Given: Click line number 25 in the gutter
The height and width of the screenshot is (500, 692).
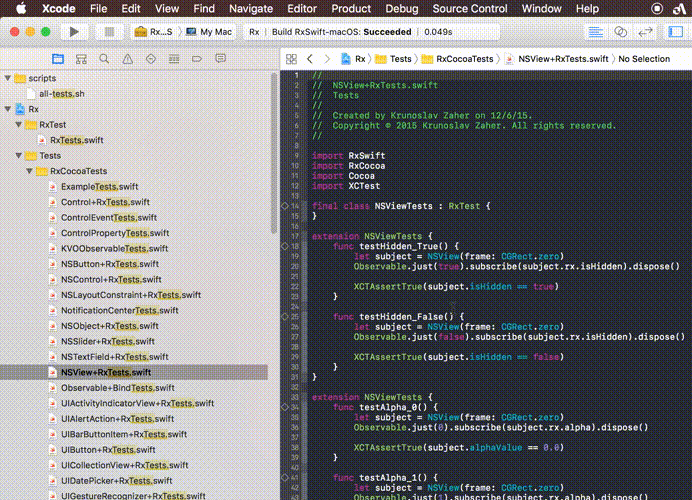Looking at the screenshot, I should 294,316.
